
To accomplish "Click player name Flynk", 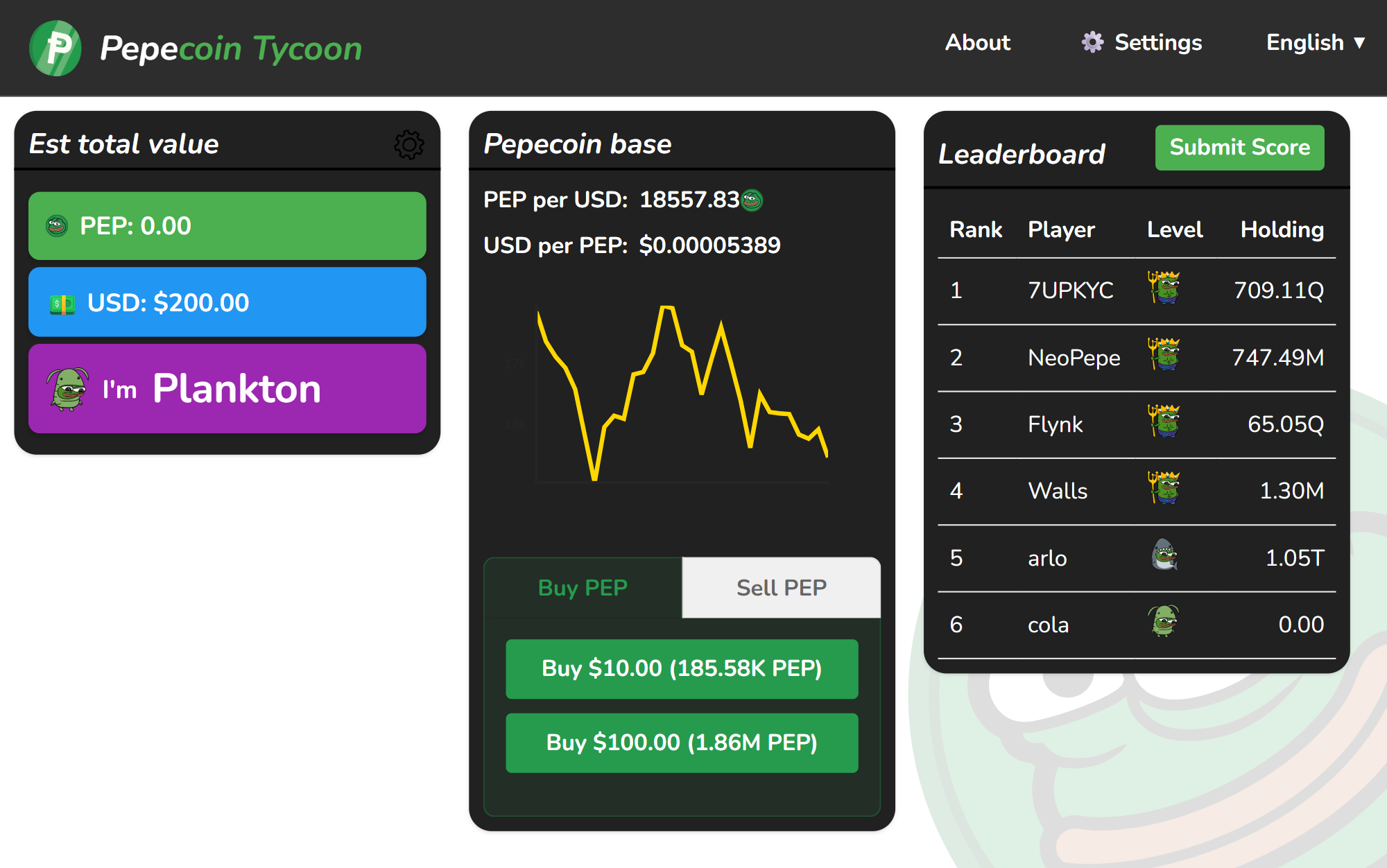I will point(1055,424).
